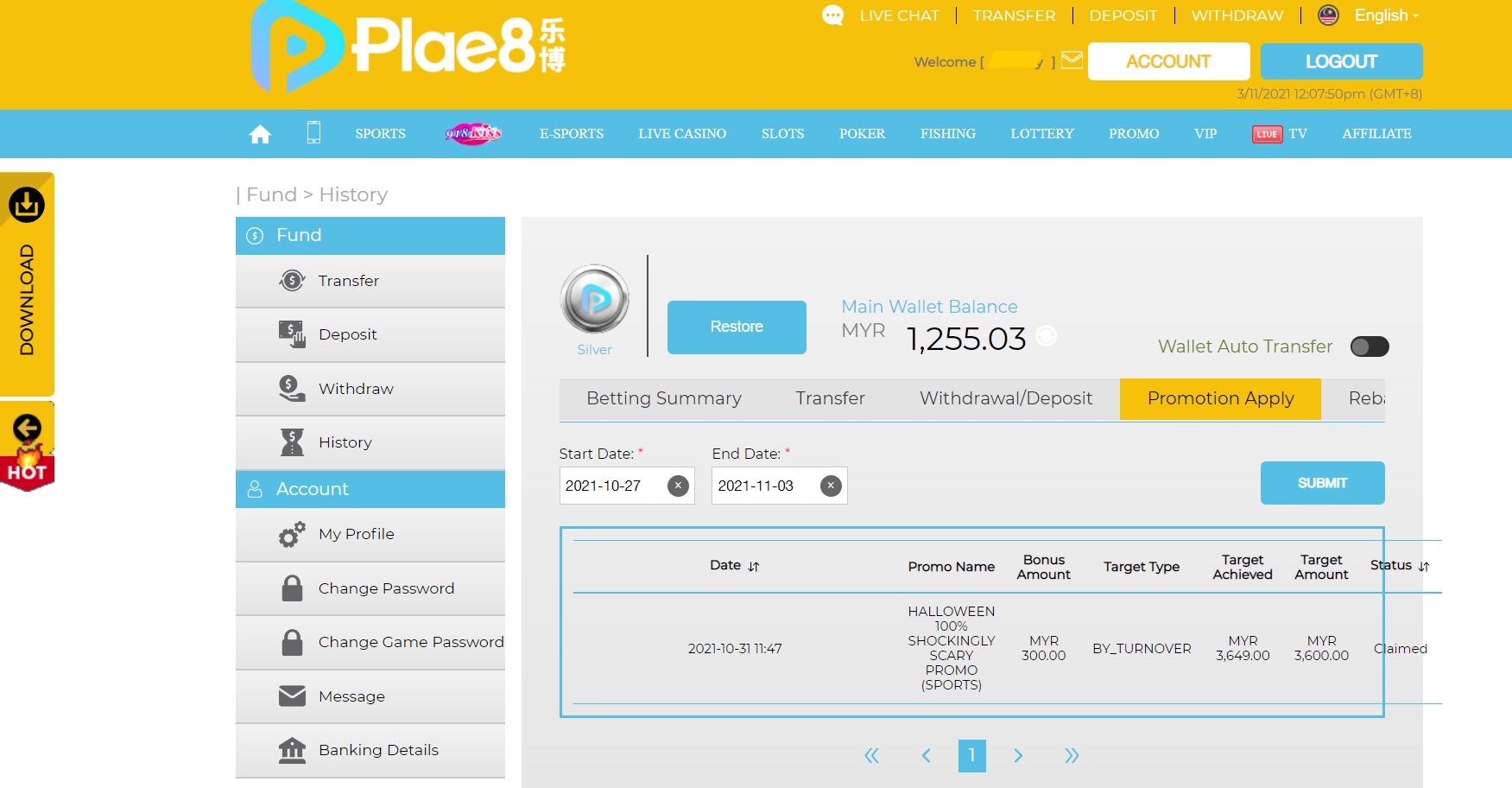Click the home icon in navigation bar
The width and height of the screenshot is (1512, 788).
point(260,134)
